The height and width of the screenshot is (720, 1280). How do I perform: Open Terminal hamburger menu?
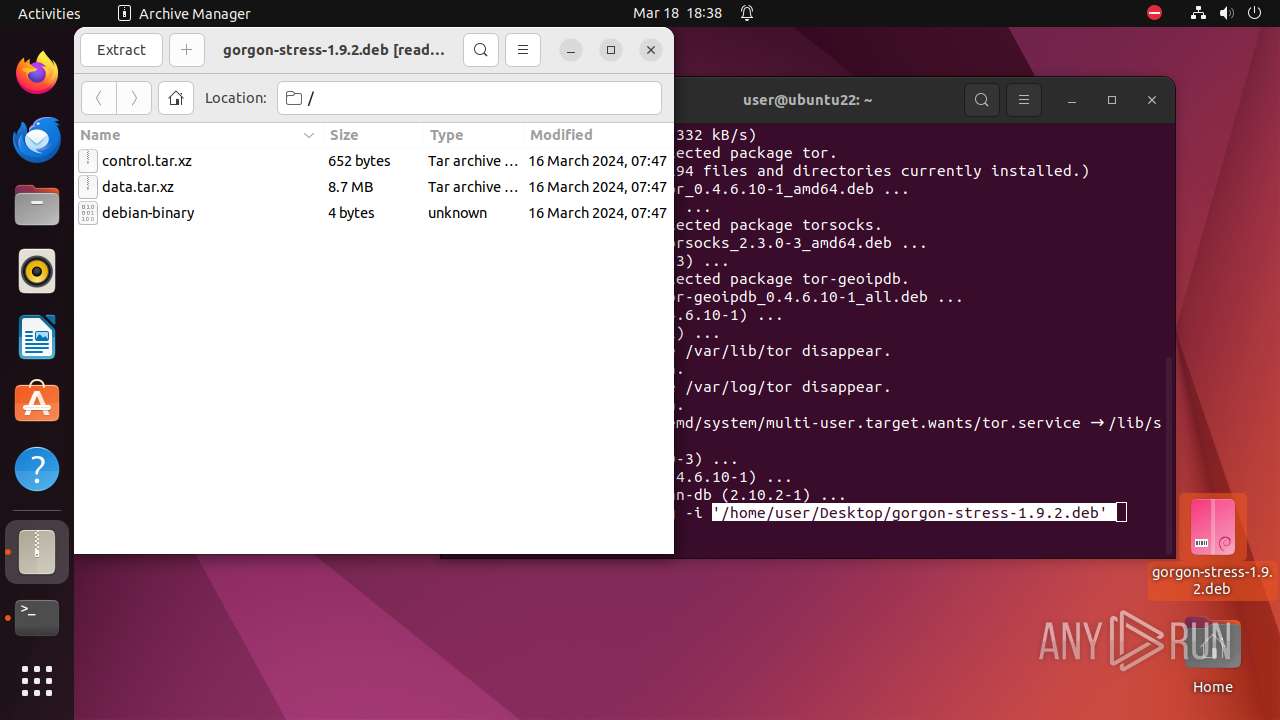(1024, 100)
